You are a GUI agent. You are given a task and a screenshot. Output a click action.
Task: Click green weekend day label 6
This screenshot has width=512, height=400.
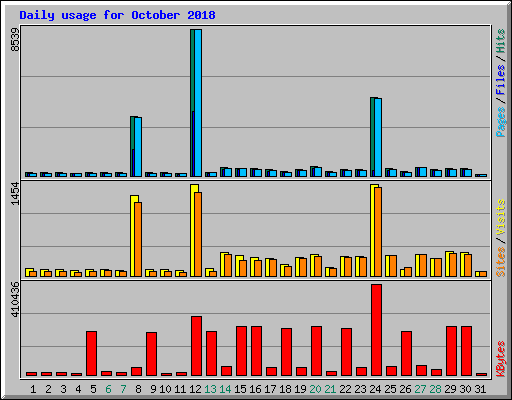pyautogui.click(x=108, y=389)
